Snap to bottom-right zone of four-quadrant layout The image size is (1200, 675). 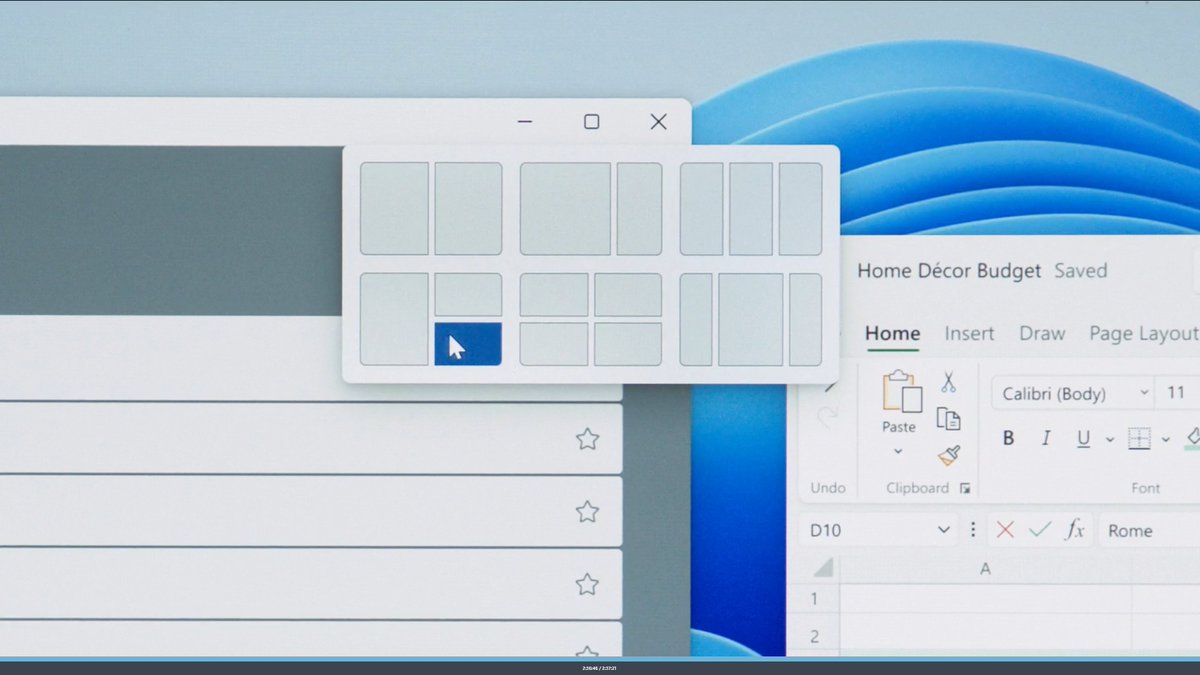tap(628, 344)
